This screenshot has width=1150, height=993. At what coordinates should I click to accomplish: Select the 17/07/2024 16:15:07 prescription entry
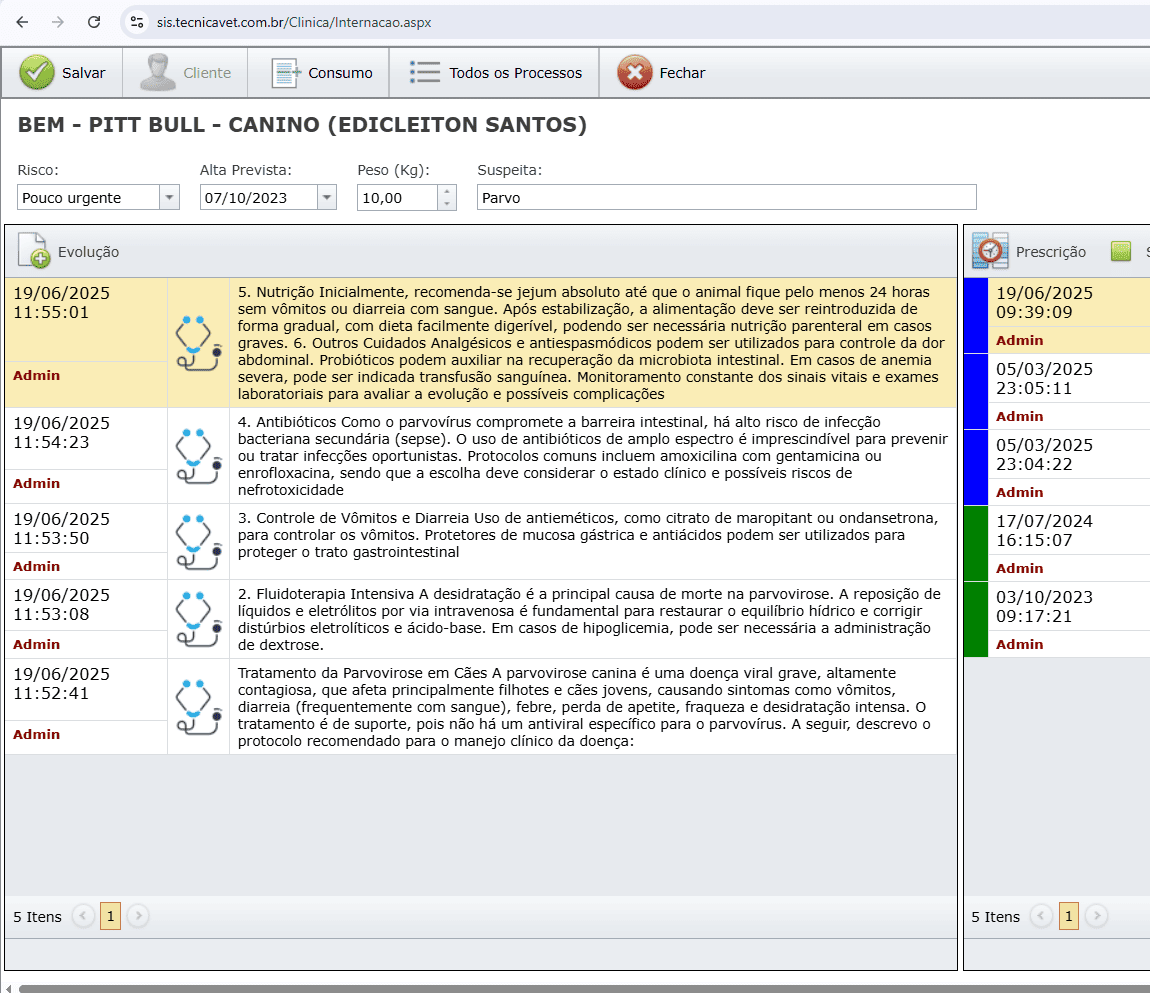1044,531
